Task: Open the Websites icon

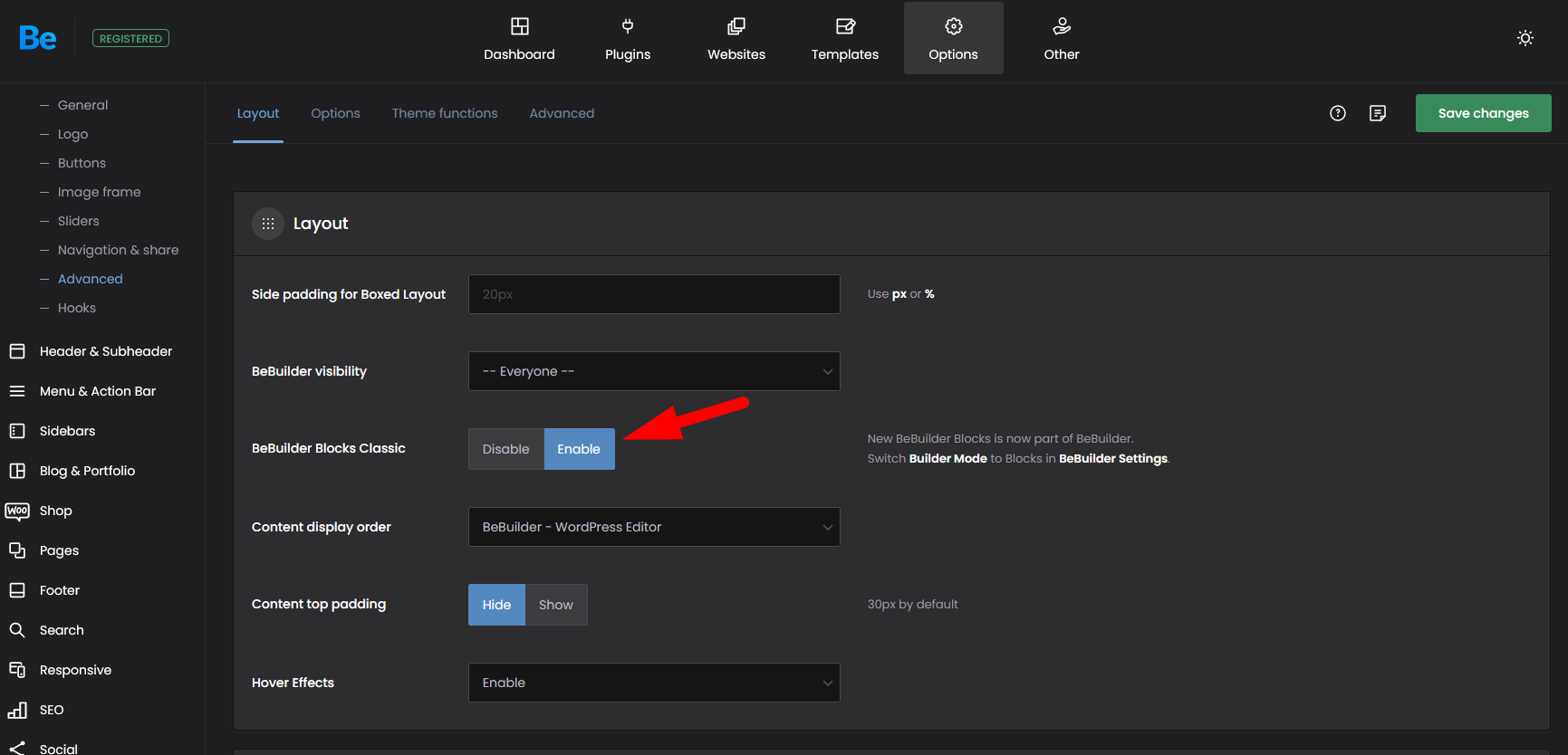Action: click(x=736, y=26)
